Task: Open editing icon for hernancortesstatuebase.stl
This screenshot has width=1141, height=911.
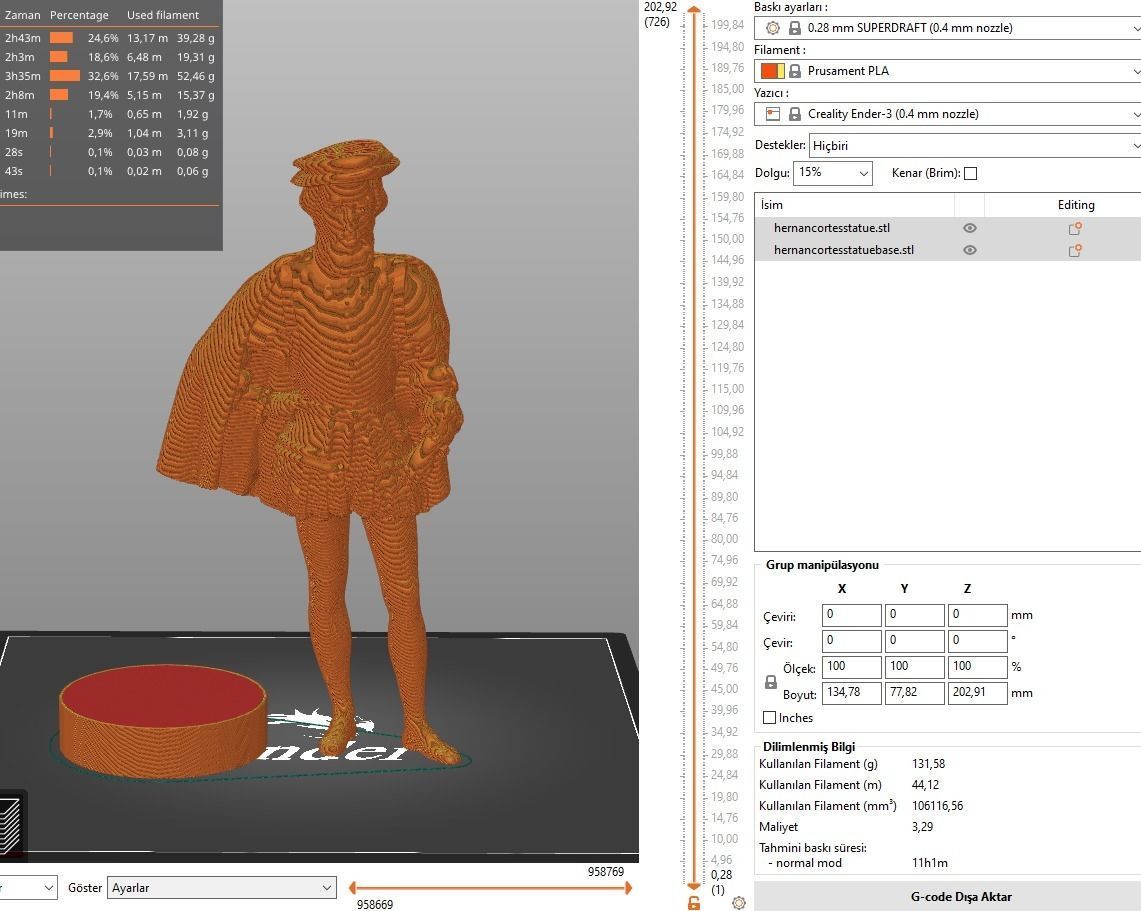Action: [1075, 250]
